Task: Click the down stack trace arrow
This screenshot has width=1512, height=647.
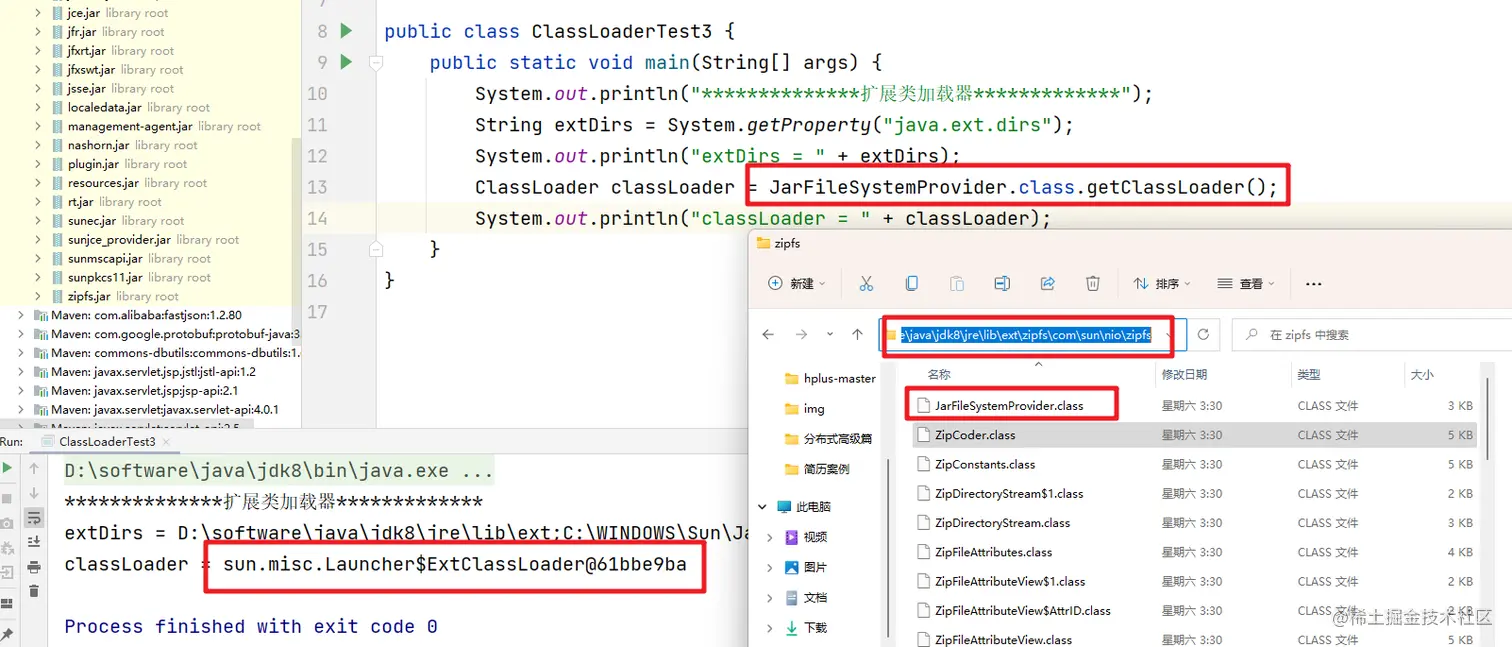Action: (x=34, y=493)
